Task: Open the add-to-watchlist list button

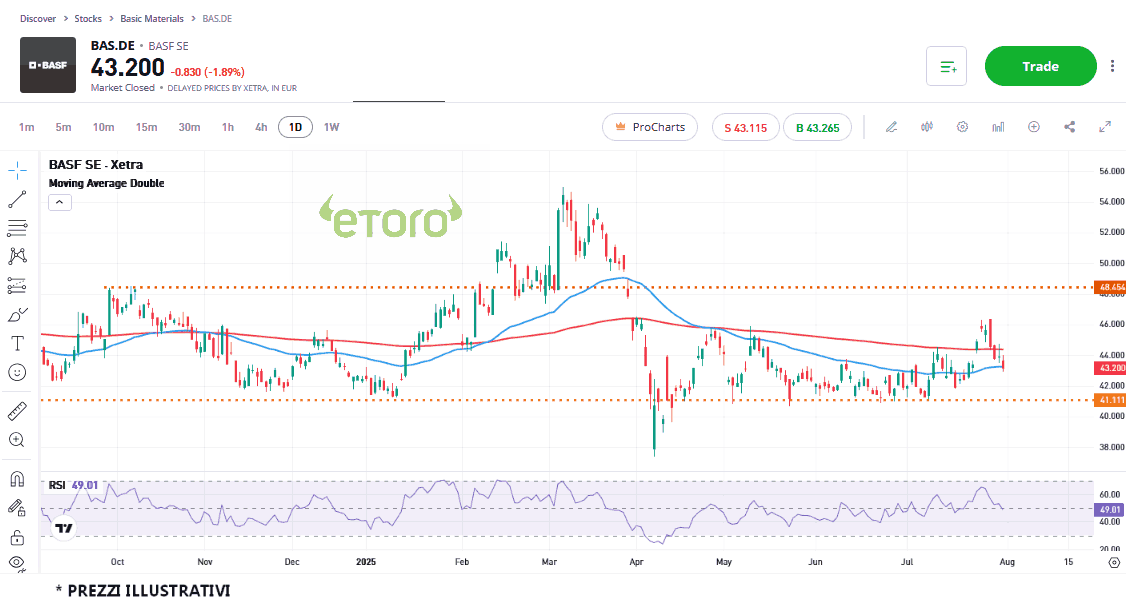Action: (x=947, y=66)
